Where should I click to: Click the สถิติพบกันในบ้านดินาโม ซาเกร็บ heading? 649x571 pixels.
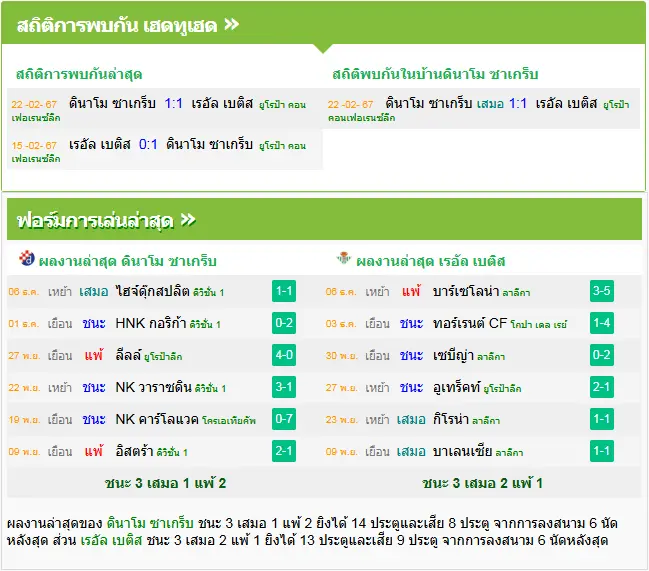435,74
